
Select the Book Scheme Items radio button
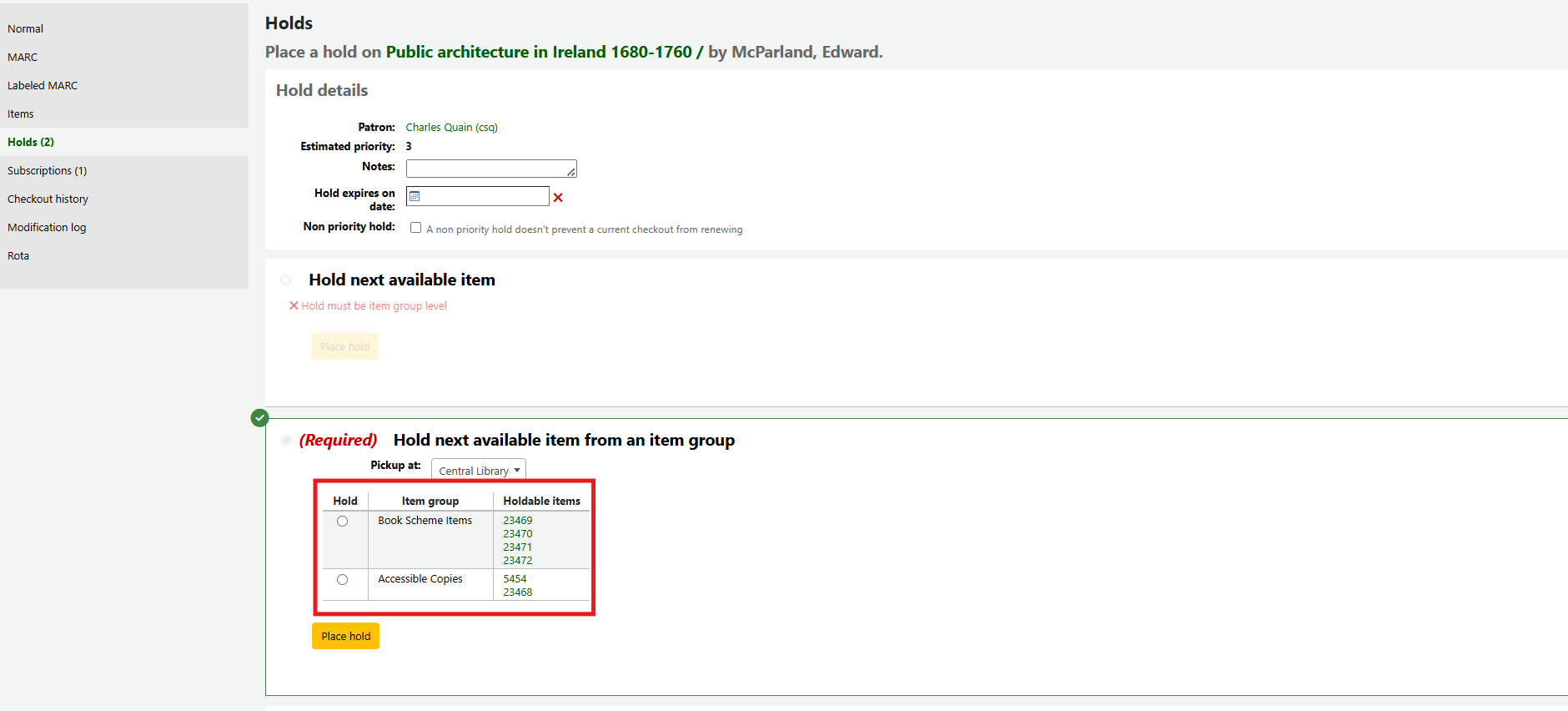click(343, 522)
